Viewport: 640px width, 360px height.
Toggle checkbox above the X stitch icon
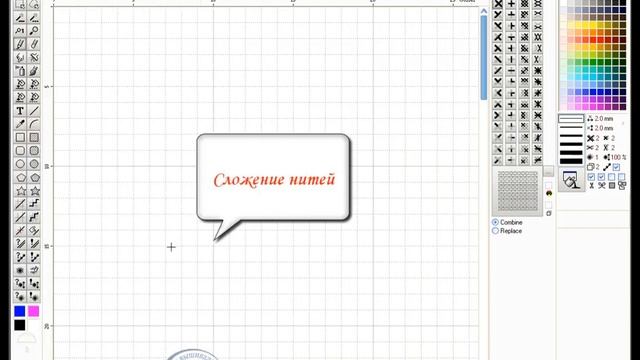click(x=591, y=177)
